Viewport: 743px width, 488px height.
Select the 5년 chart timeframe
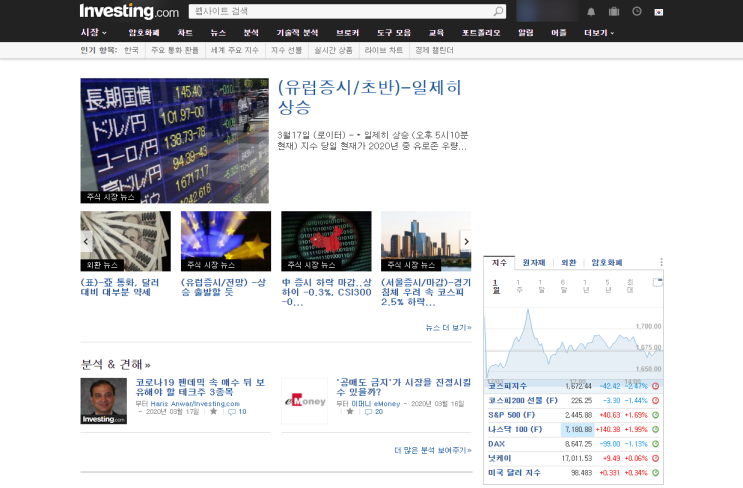click(608, 286)
